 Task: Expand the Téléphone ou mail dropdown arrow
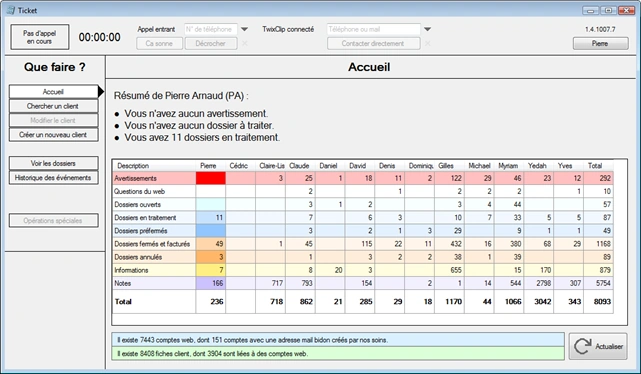click(x=427, y=29)
